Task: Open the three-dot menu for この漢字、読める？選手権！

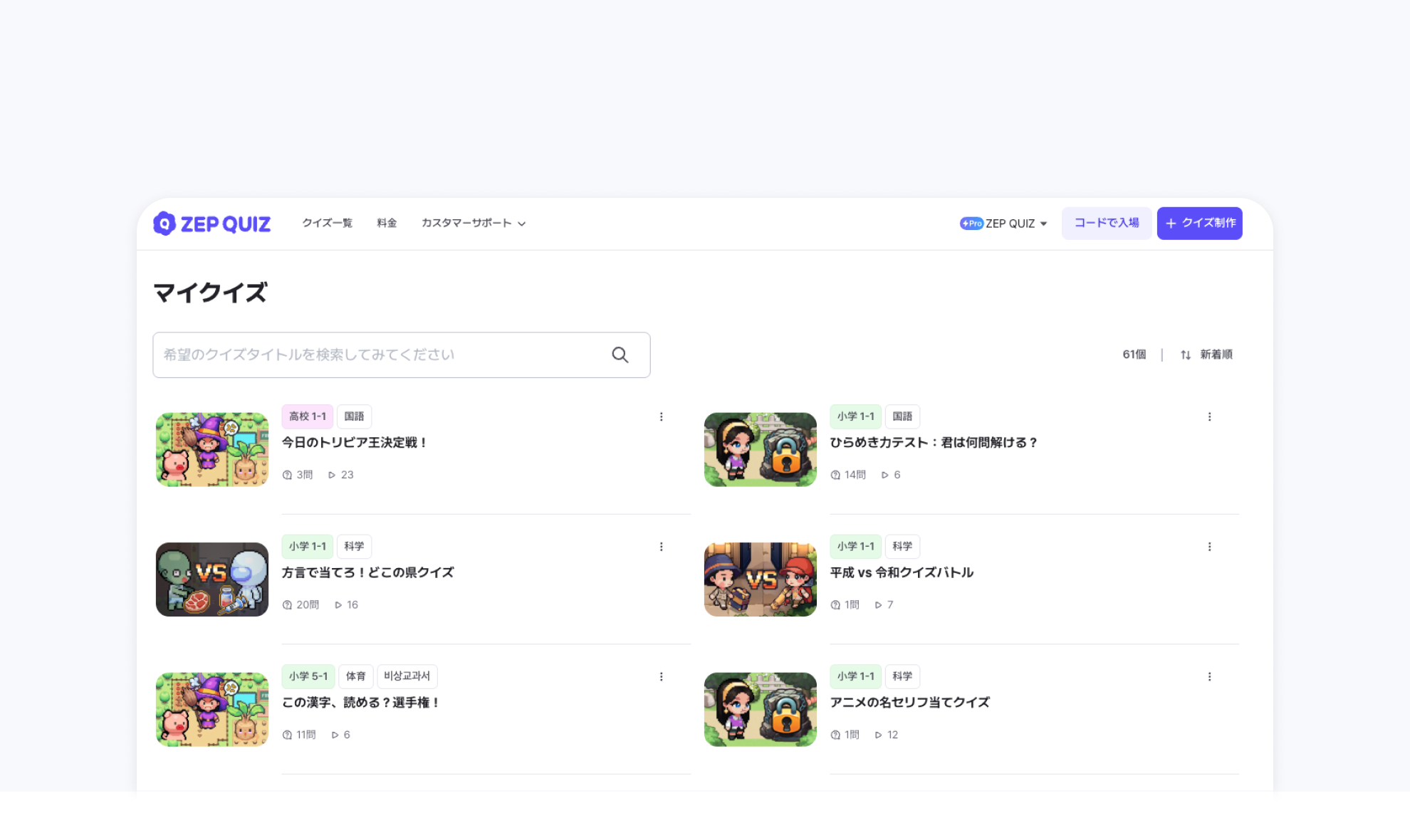Action: (x=661, y=676)
